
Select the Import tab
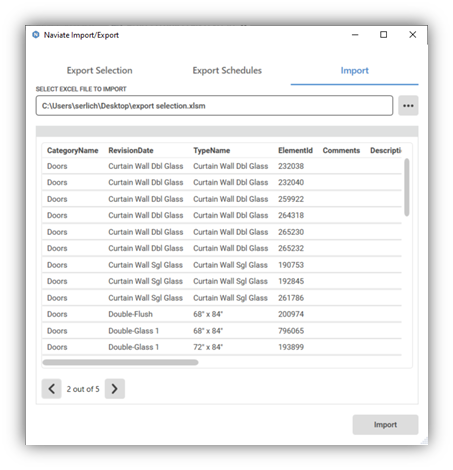354,70
